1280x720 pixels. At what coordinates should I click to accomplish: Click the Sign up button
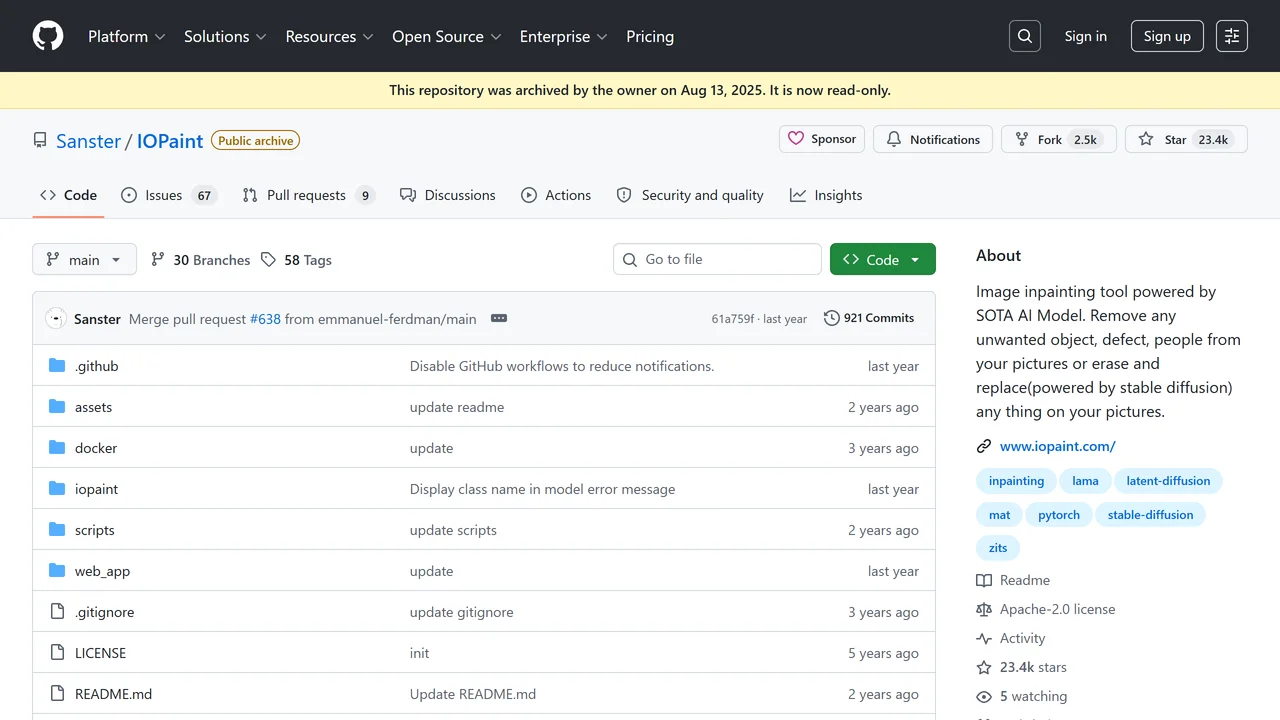(x=1167, y=36)
